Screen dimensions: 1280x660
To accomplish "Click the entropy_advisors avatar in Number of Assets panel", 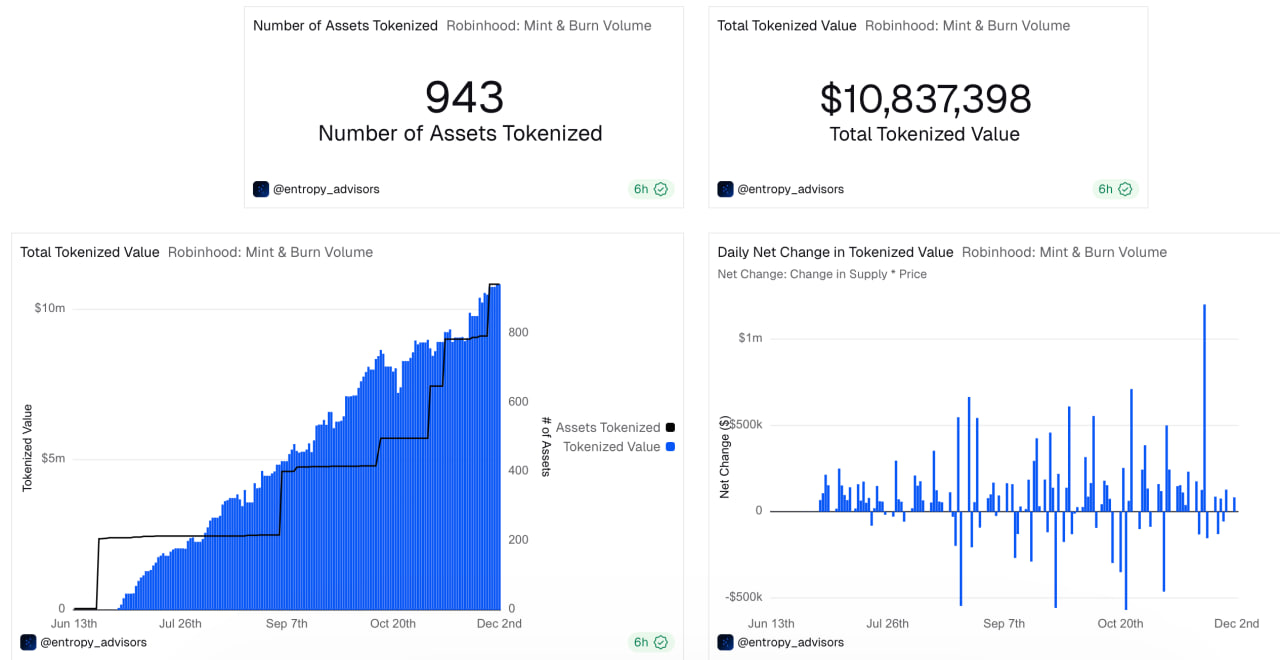I will (261, 189).
